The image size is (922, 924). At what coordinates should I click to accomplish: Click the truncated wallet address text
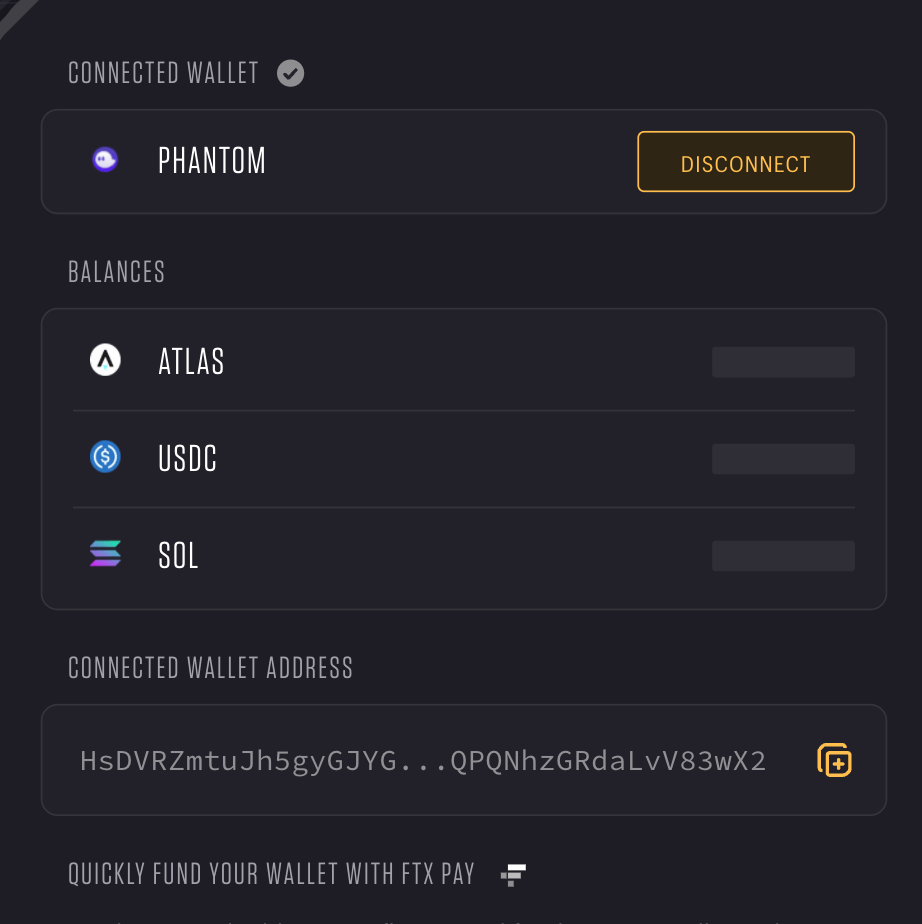click(x=423, y=761)
